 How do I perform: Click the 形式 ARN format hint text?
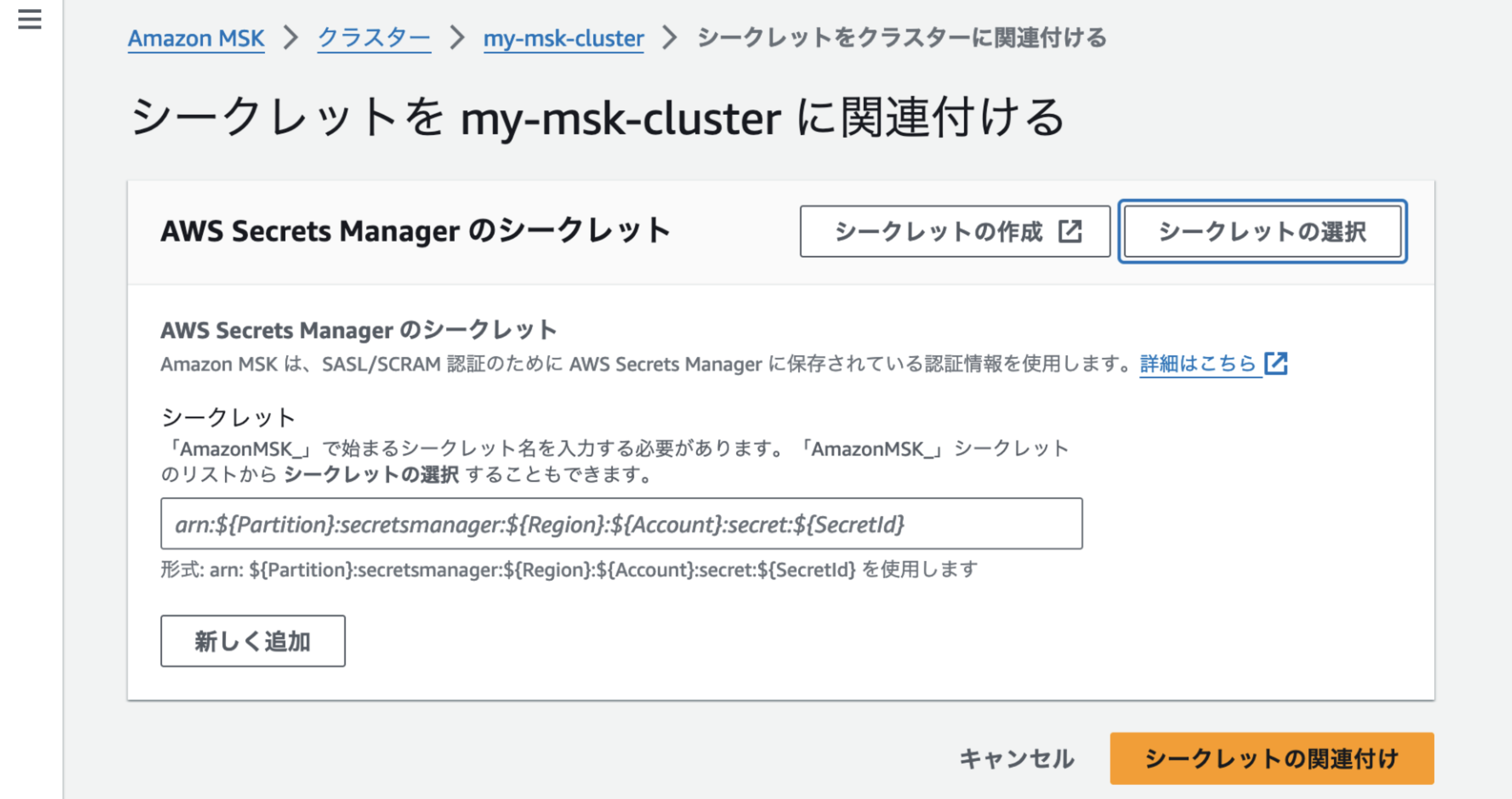coord(569,569)
